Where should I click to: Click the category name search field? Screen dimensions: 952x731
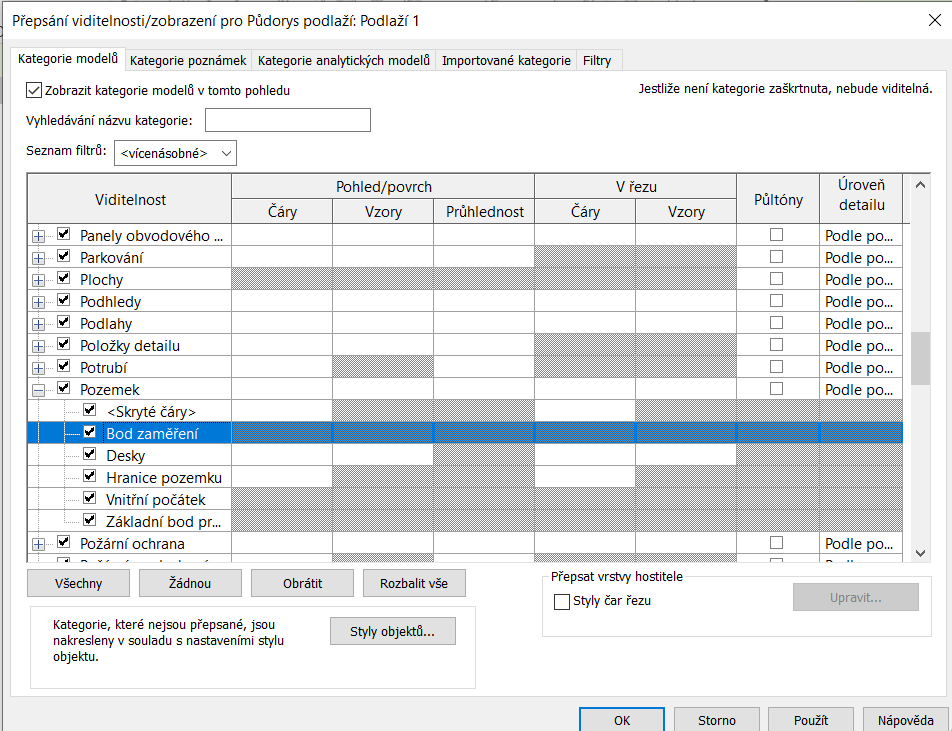coord(287,121)
